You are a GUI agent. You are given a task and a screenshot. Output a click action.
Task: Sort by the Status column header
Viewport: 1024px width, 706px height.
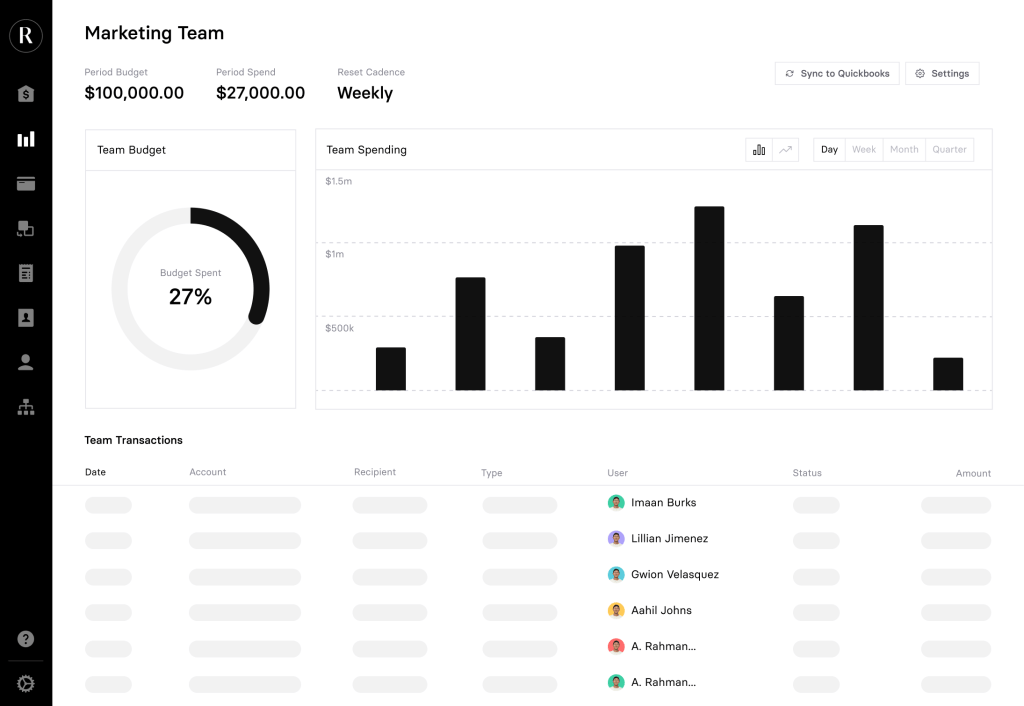point(807,473)
